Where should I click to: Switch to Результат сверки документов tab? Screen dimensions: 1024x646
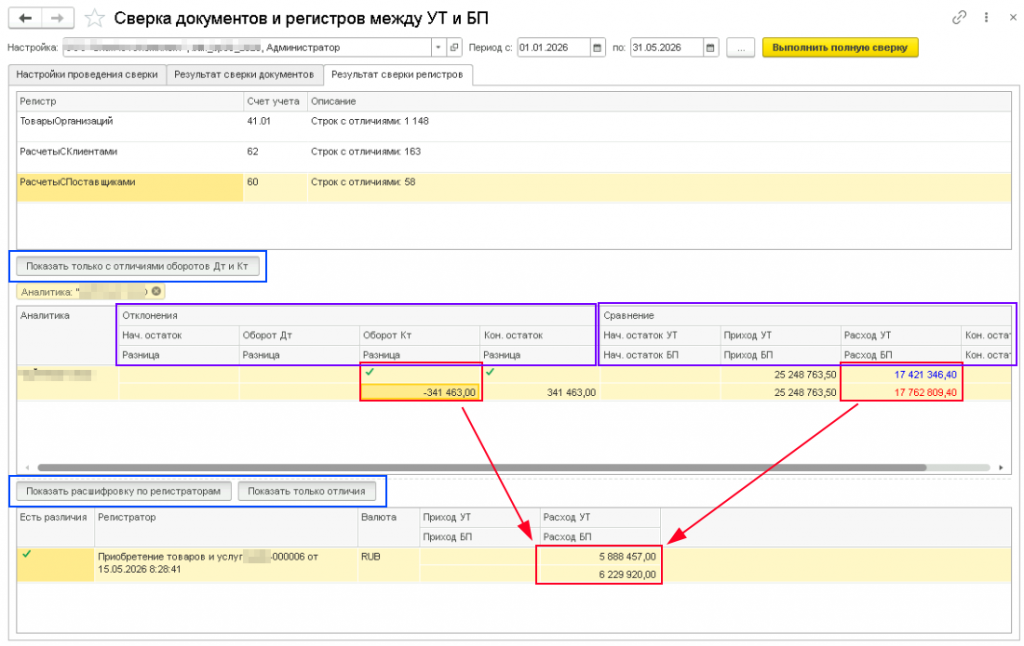click(x=244, y=74)
